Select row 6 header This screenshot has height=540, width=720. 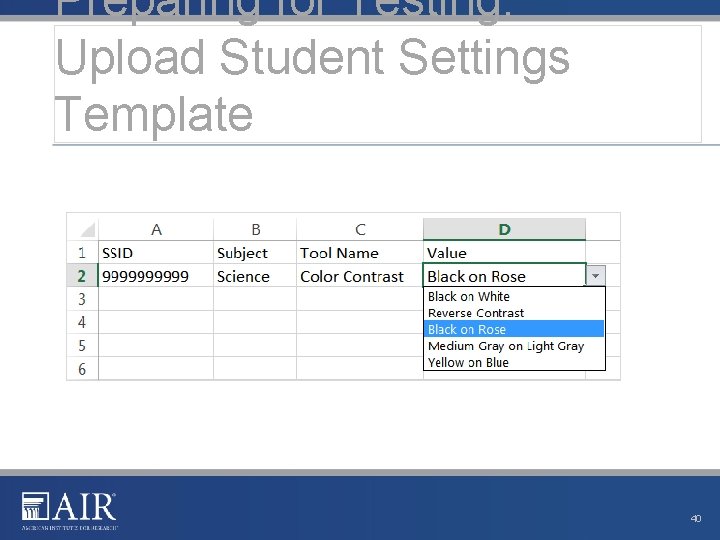click(x=82, y=369)
